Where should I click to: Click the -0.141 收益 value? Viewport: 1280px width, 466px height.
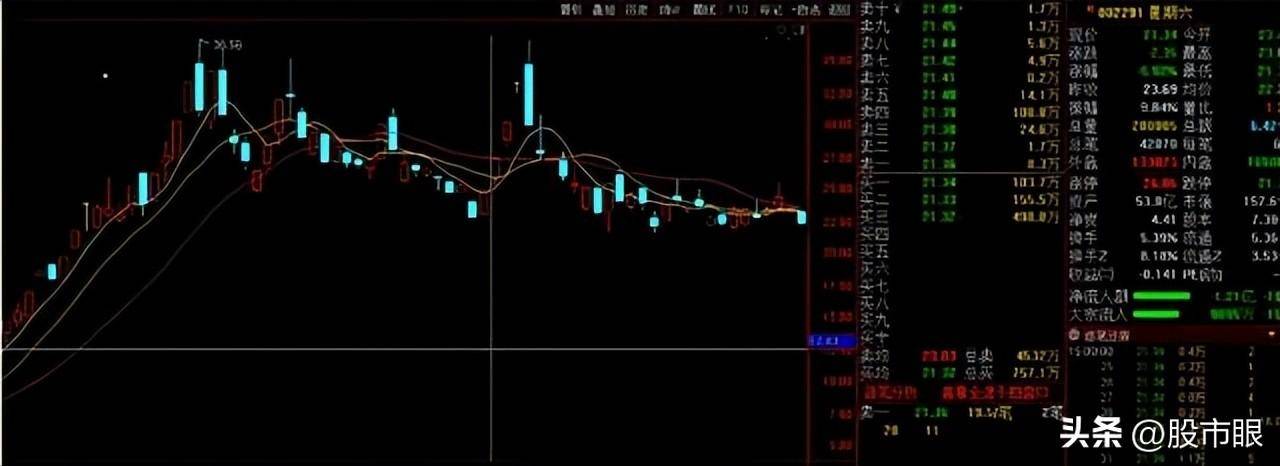click(x=1156, y=273)
